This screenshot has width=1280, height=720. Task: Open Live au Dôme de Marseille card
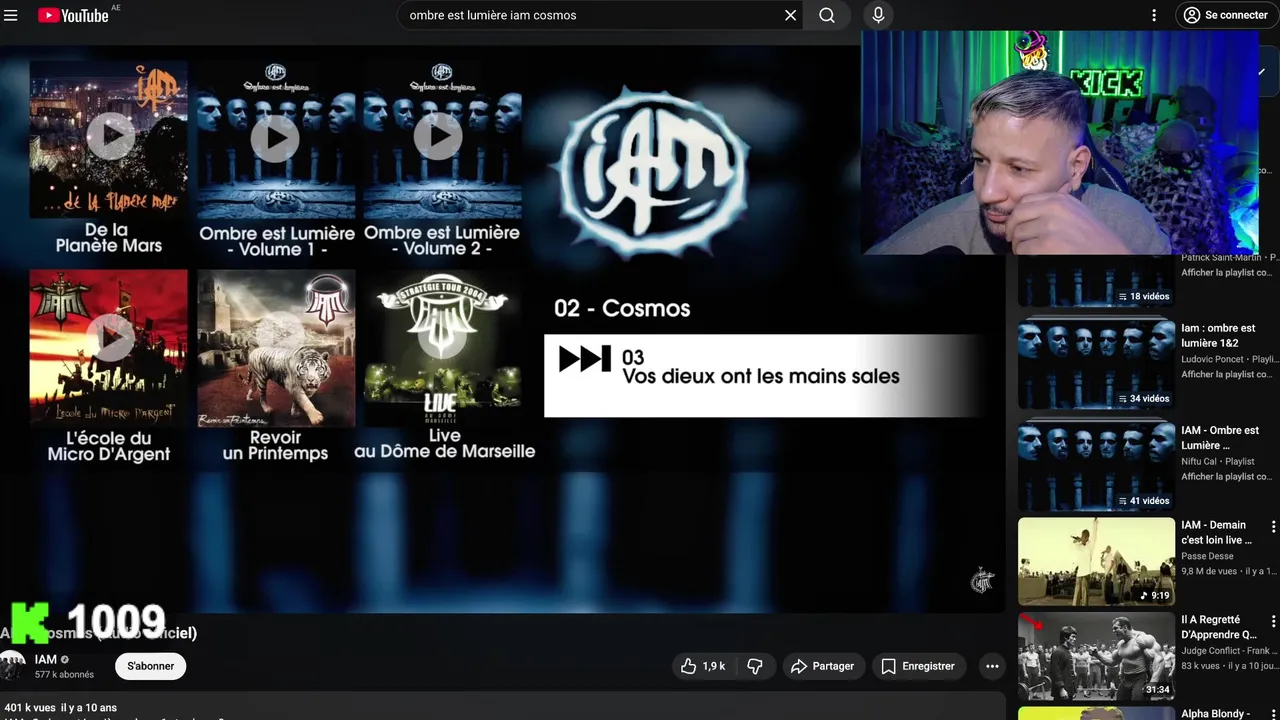pyautogui.click(x=444, y=365)
